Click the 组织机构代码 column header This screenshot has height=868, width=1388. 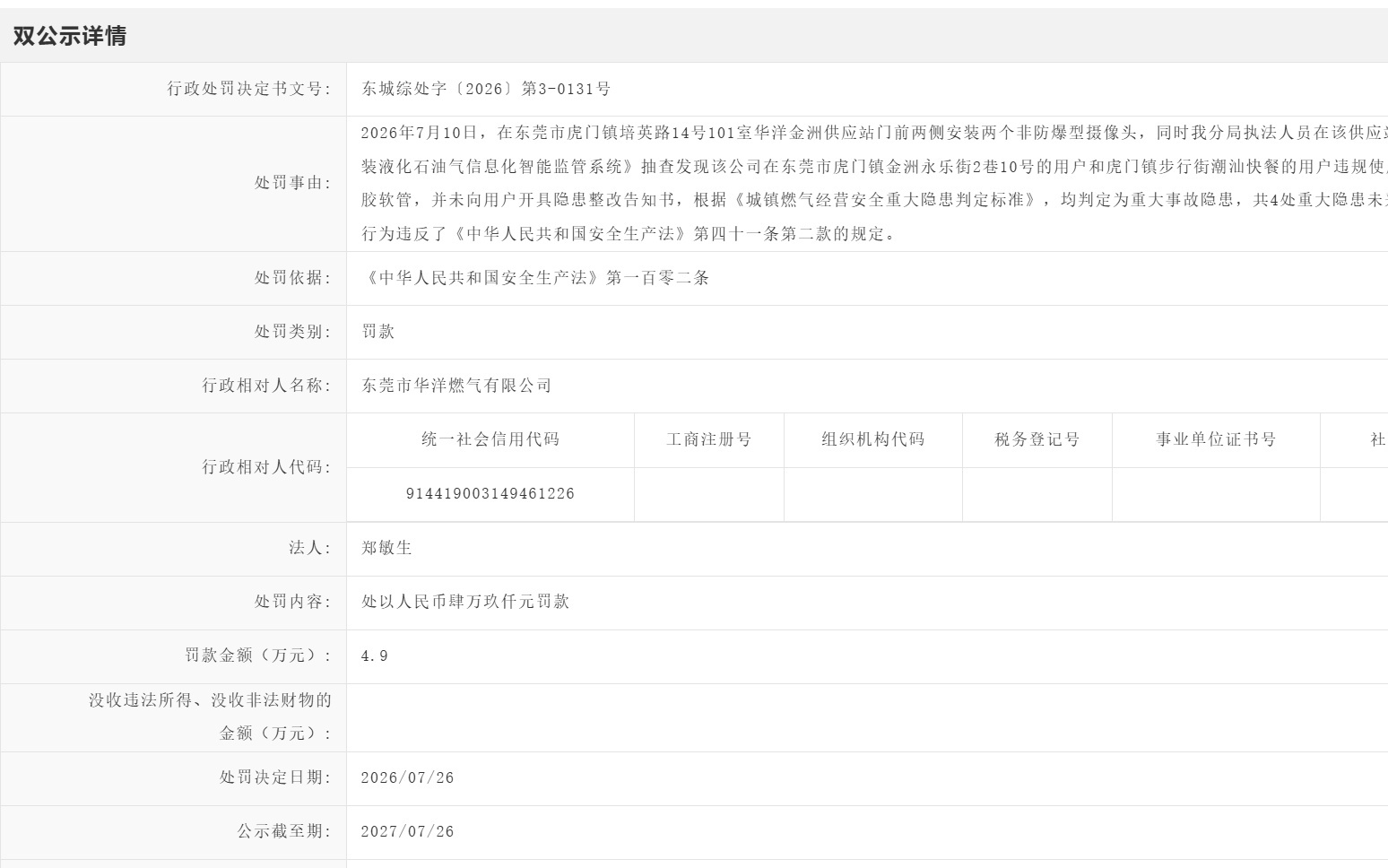[x=873, y=439]
